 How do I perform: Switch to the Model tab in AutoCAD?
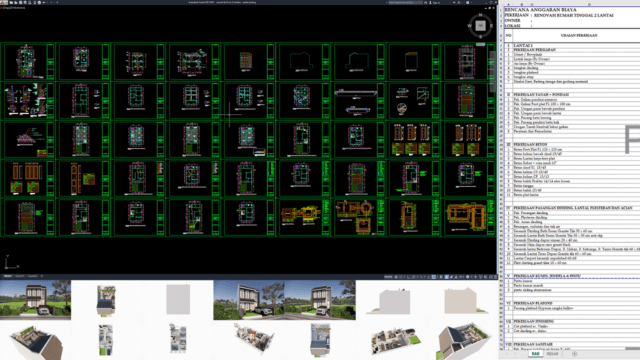8,276
